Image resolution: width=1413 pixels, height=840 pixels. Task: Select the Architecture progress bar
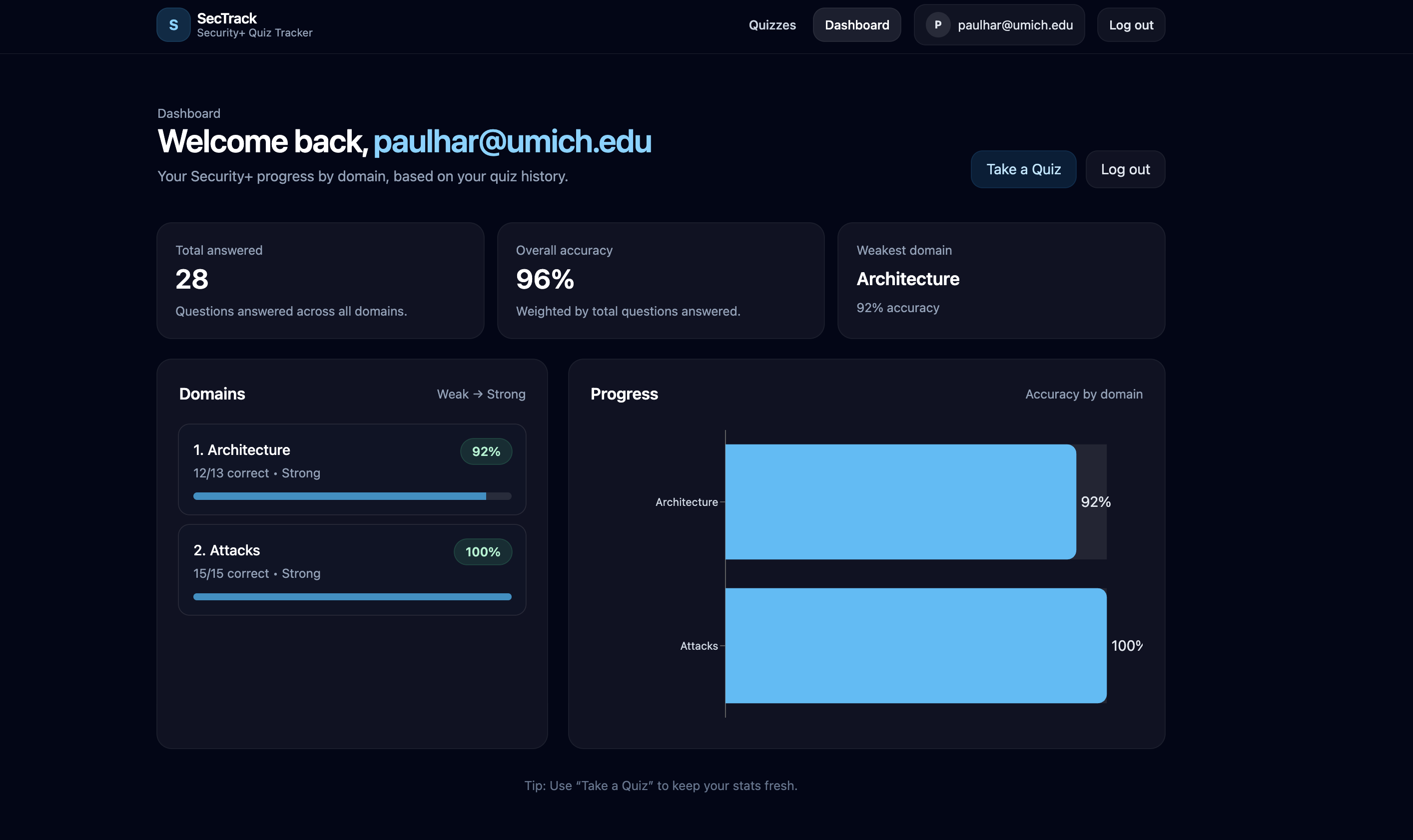pos(351,495)
